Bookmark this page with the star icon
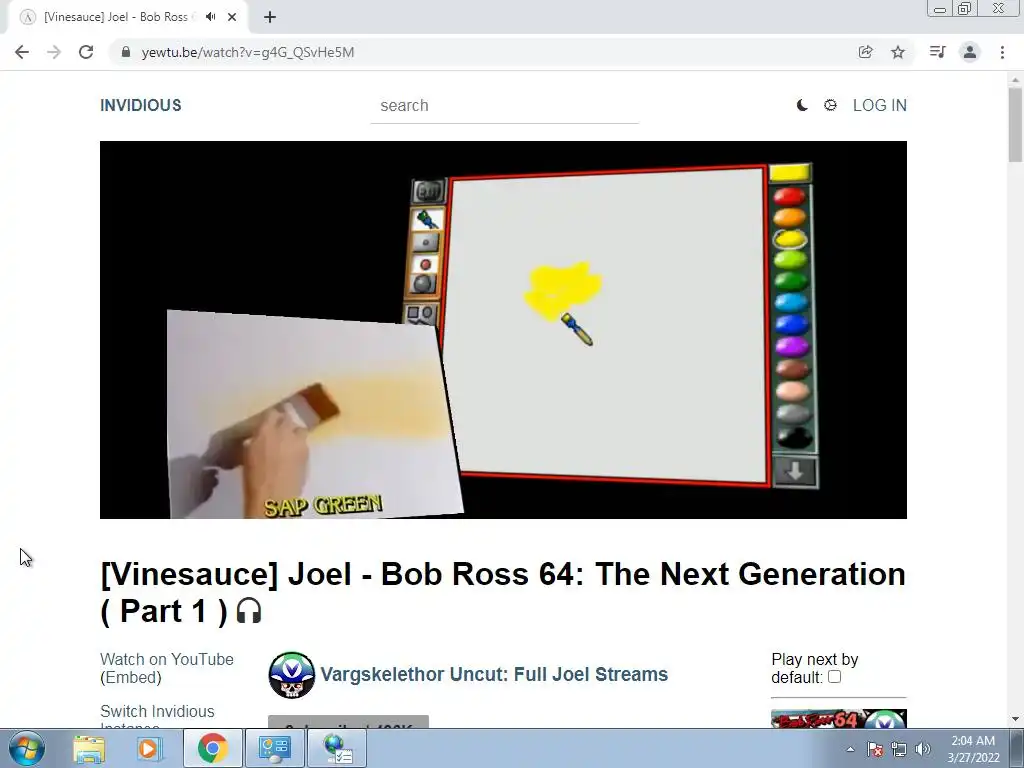This screenshot has height=768, width=1024. point(898,52)
